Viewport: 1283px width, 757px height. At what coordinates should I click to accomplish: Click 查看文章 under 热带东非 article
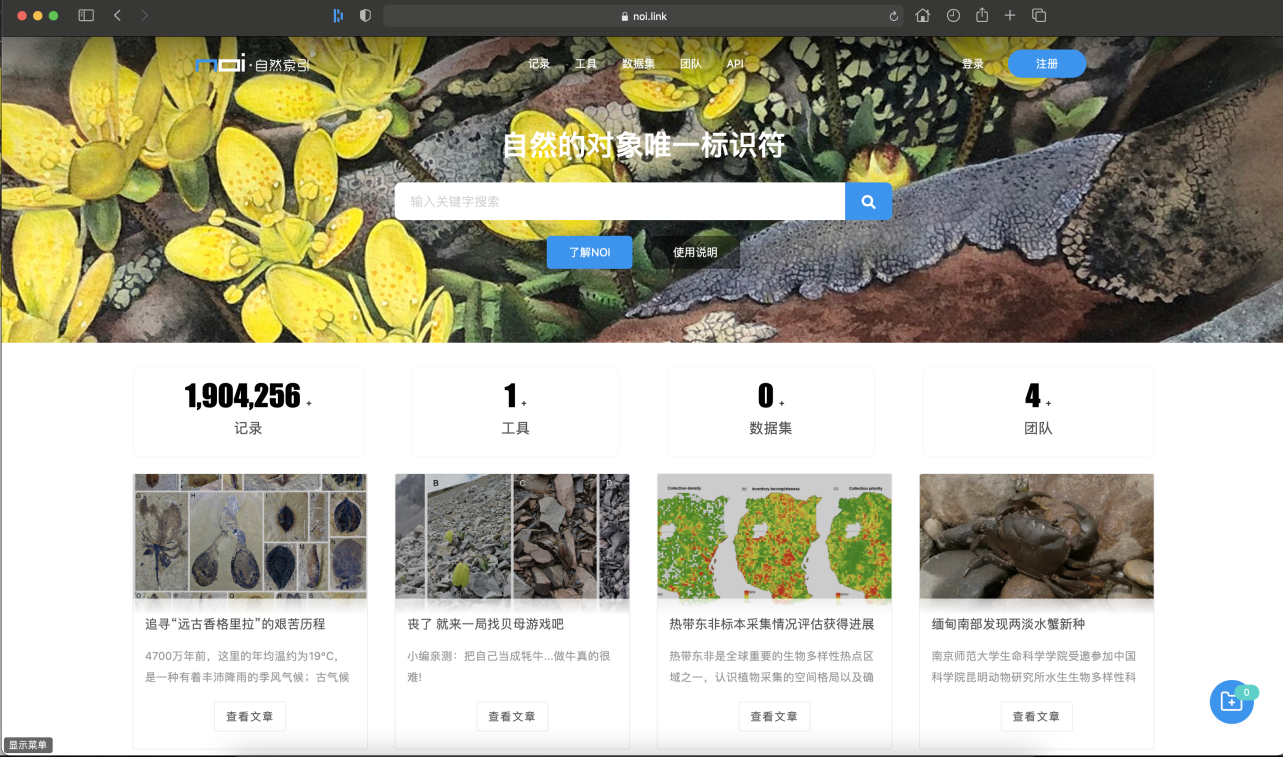coord(774,716)
